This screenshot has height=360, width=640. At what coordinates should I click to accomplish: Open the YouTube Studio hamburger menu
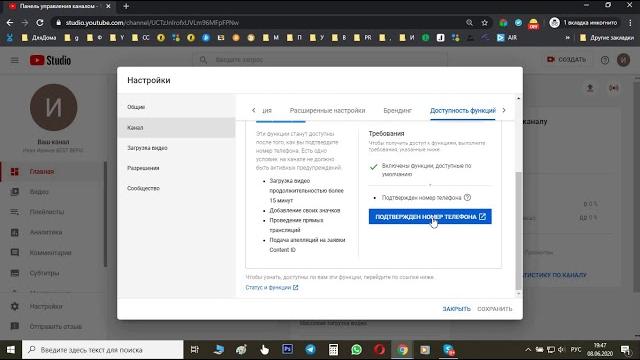click(15, 60)
